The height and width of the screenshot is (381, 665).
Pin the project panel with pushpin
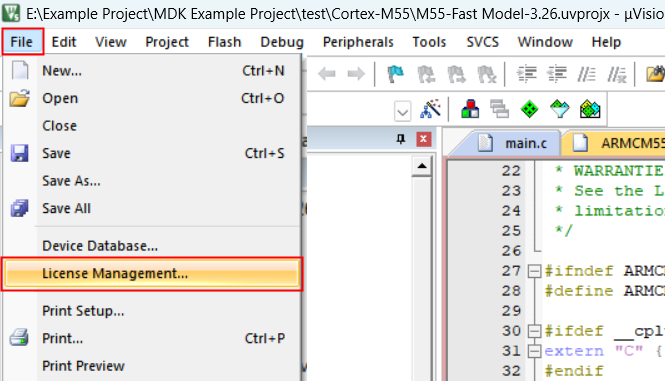pos(401,139)
